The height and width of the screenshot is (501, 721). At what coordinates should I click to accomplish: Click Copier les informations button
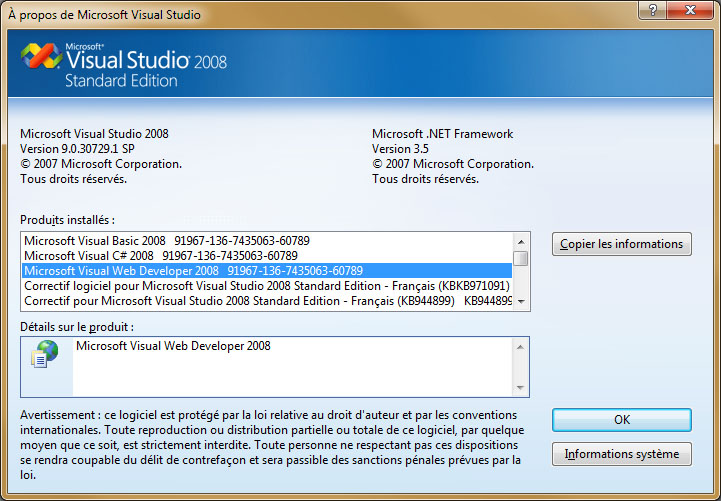(622, 244)
